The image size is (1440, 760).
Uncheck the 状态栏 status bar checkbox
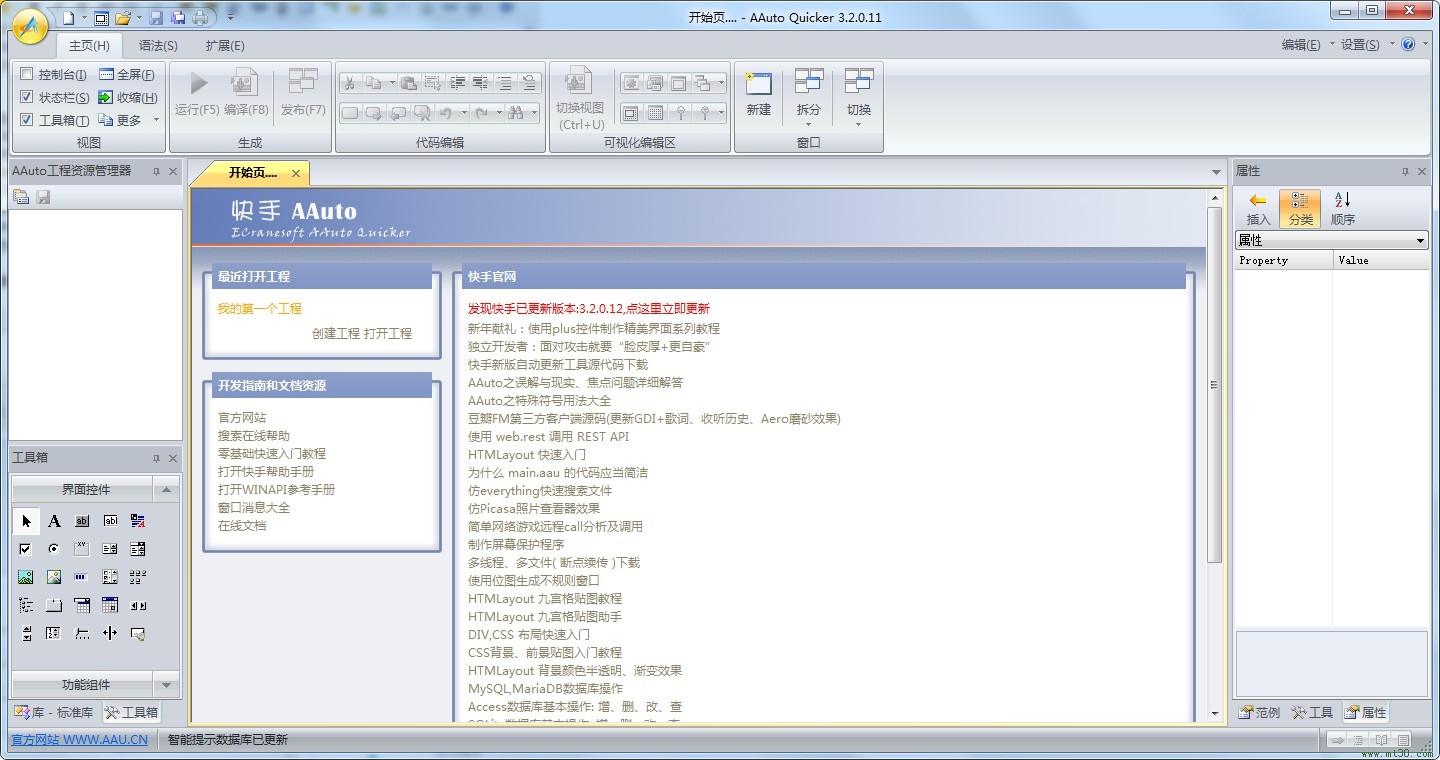coord(27,98)
